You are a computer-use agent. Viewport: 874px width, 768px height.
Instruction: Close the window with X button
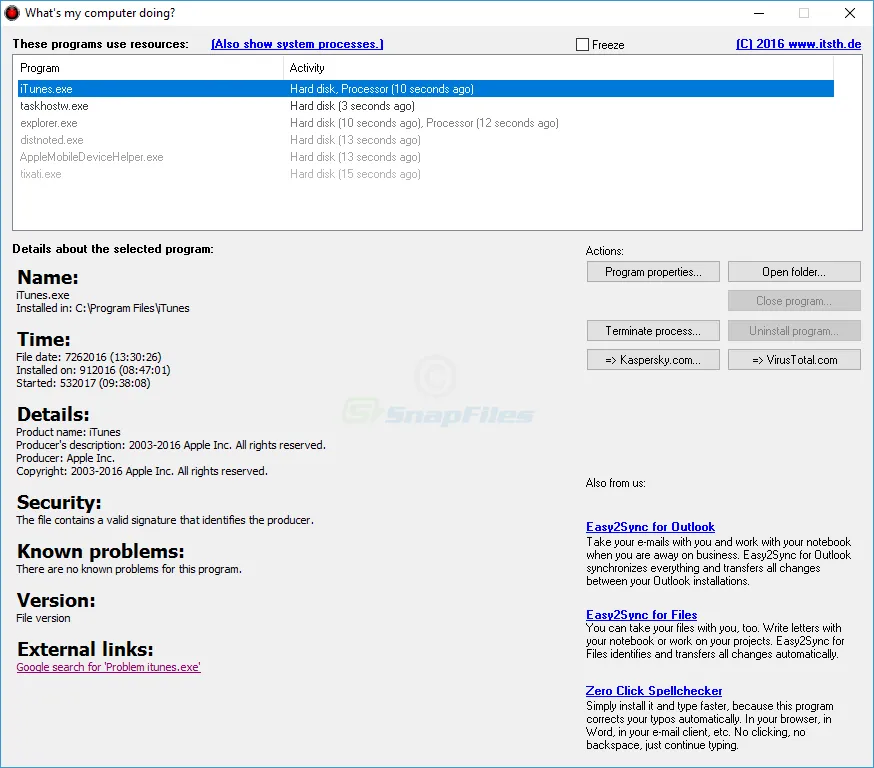coord(849,13)
